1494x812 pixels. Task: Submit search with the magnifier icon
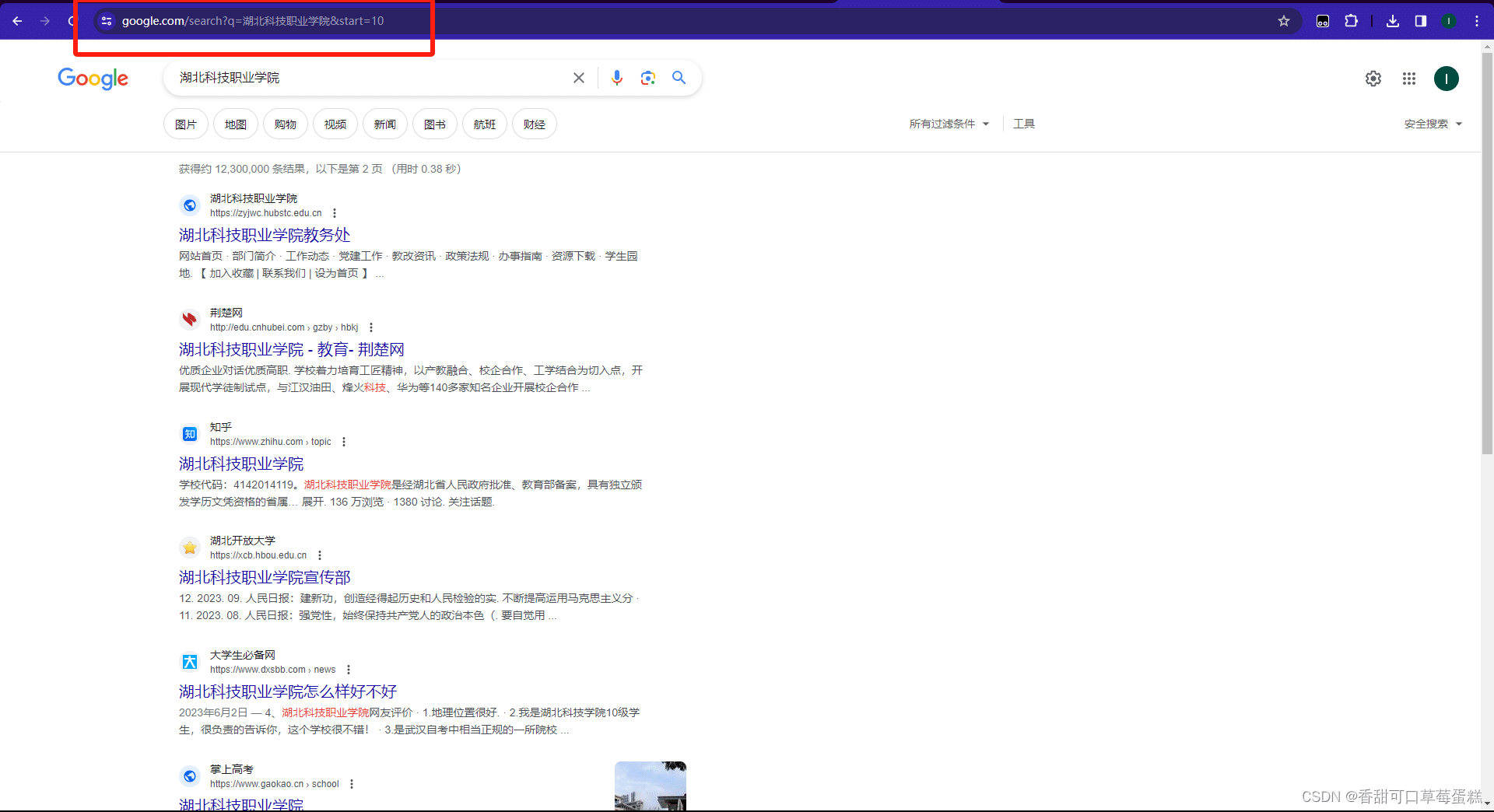pos(679,78)
